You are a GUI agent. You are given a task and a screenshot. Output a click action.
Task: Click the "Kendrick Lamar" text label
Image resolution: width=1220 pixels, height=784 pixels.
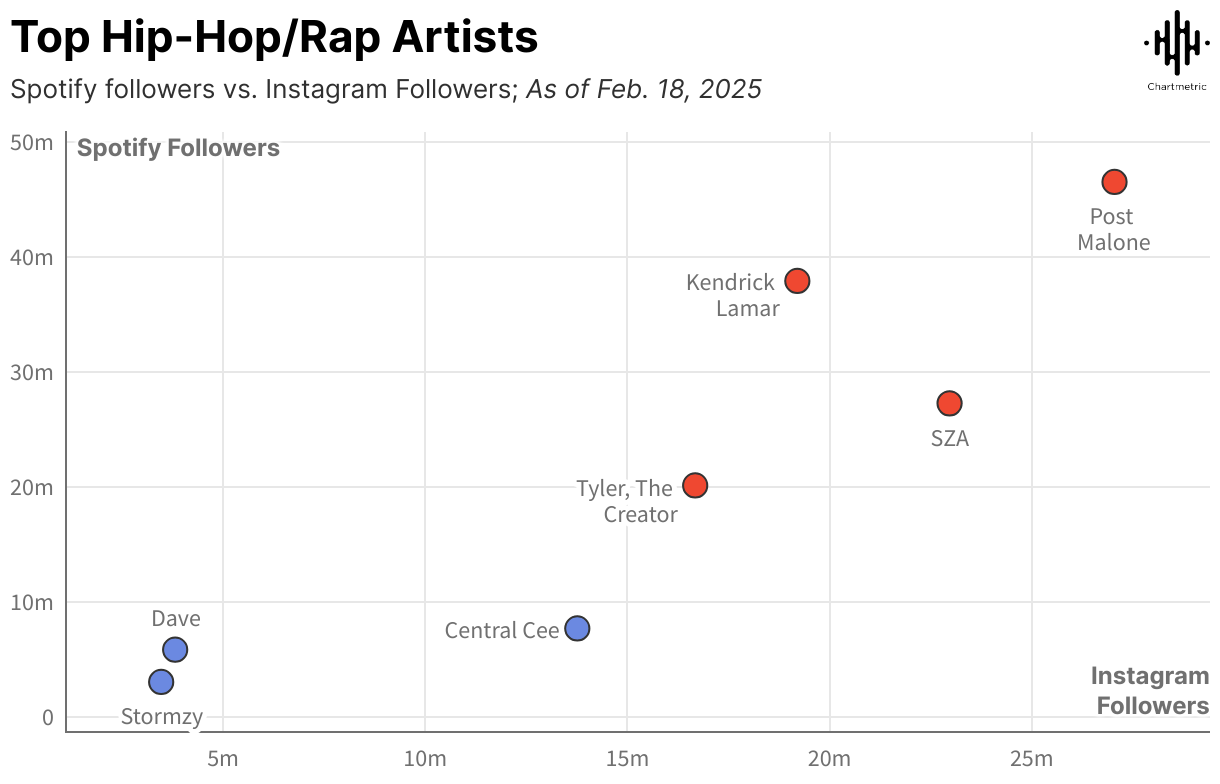tap(732, 295)
